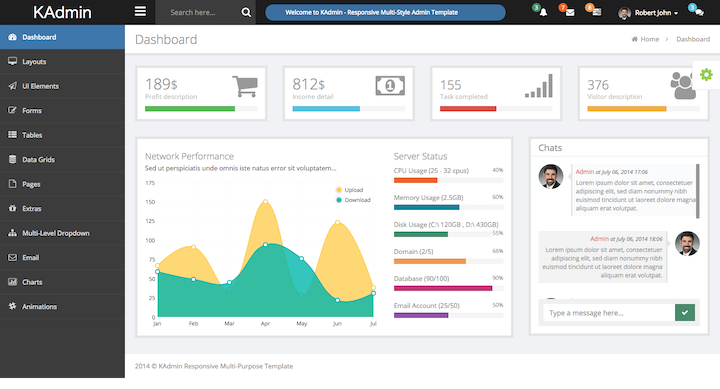The width and height of the screenshot is (720, 389).
Task: Click the KAdmin logo
Action: coord(62,12)
